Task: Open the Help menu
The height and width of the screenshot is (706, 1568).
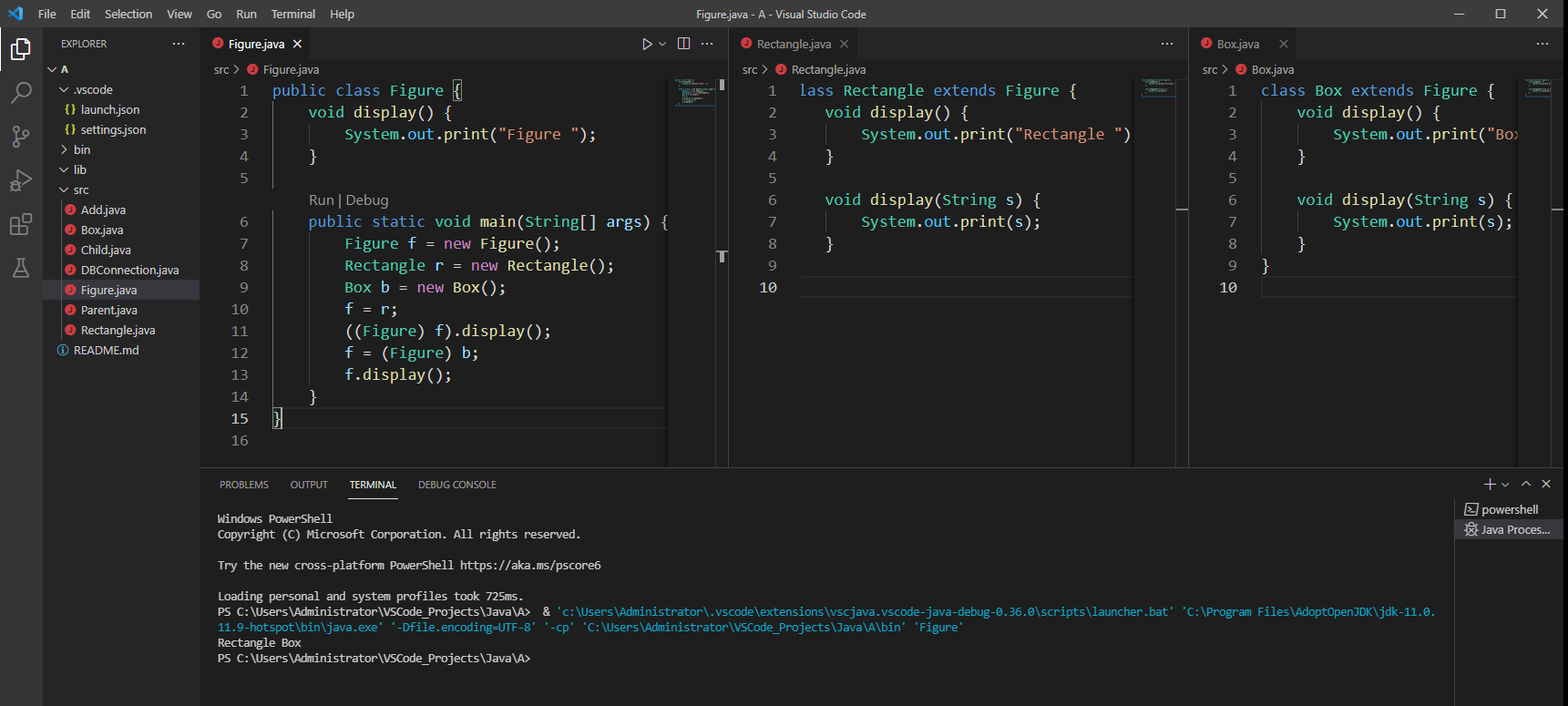Action: [x=342, y=14]
